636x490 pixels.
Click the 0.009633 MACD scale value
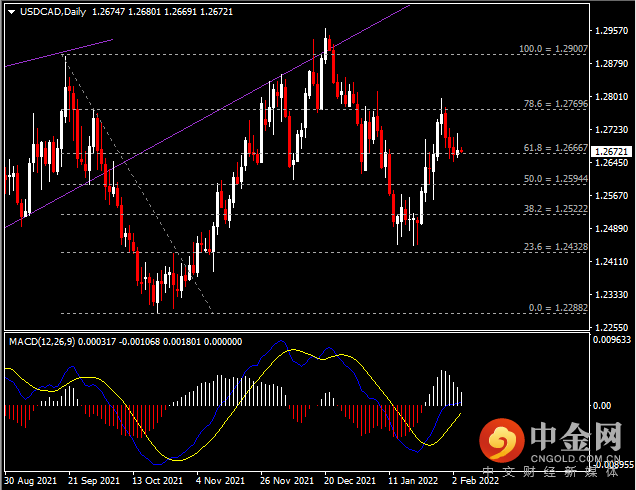click(x=612, y=340)
